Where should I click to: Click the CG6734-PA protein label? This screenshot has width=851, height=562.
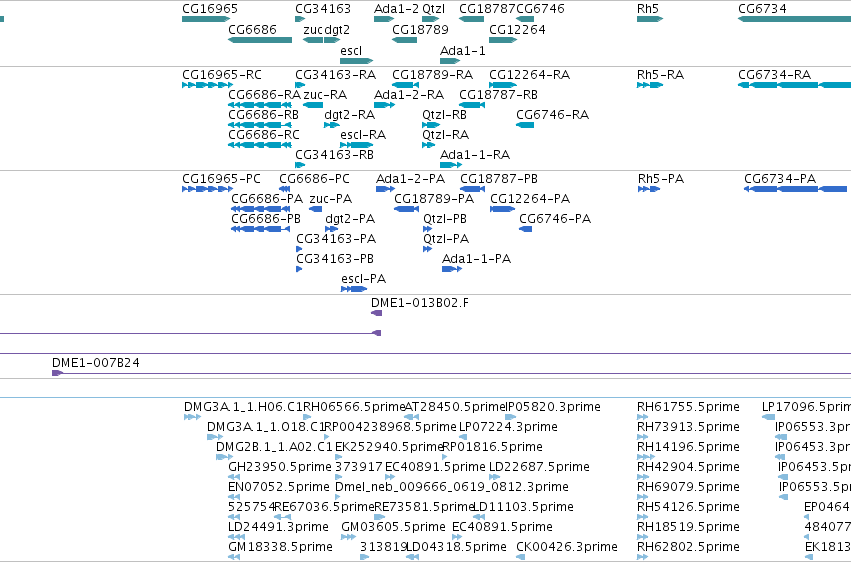pyautogui.click(x=780, y=178)
